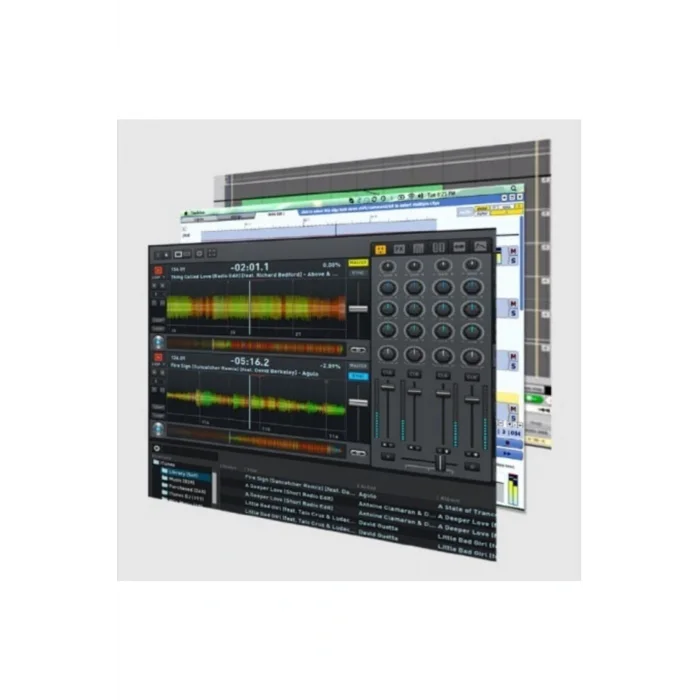
Task: Click the first channel's gain knob at mixer top
Action: point(388,267)
